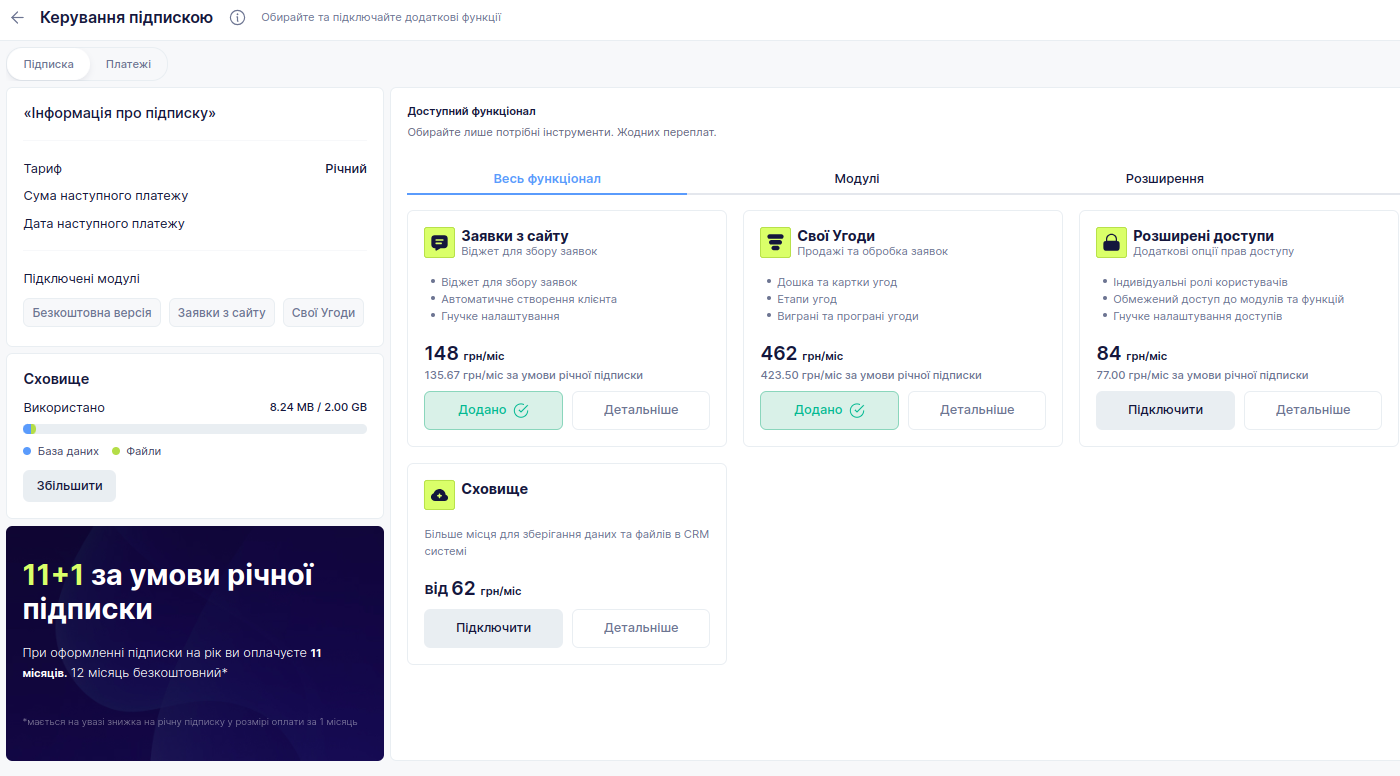Click the storage usage progress bar
The image size is (1400, 776).
pos(195,429)
